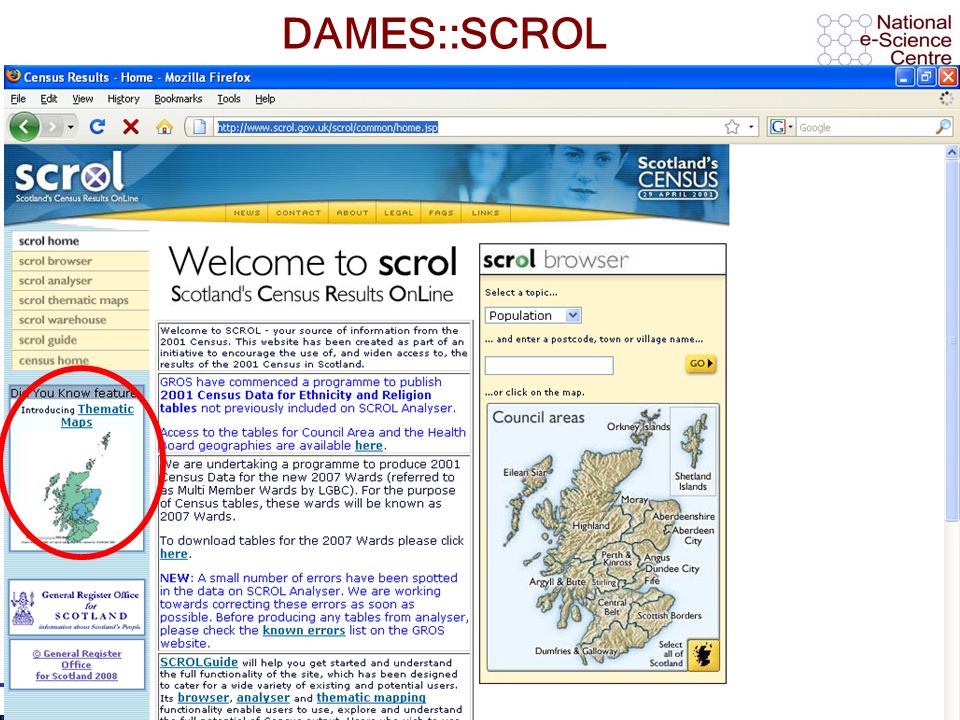Click the Scotland's Census 2001 logo
This screenshot has height=720, width=960.
click(678, 178)
